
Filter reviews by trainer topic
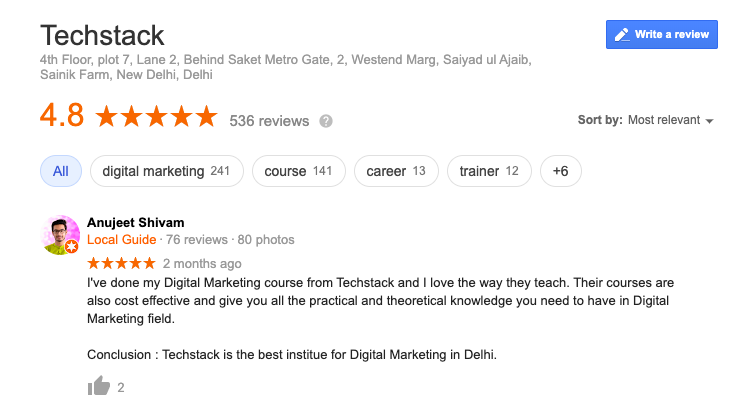pos(489,171)
